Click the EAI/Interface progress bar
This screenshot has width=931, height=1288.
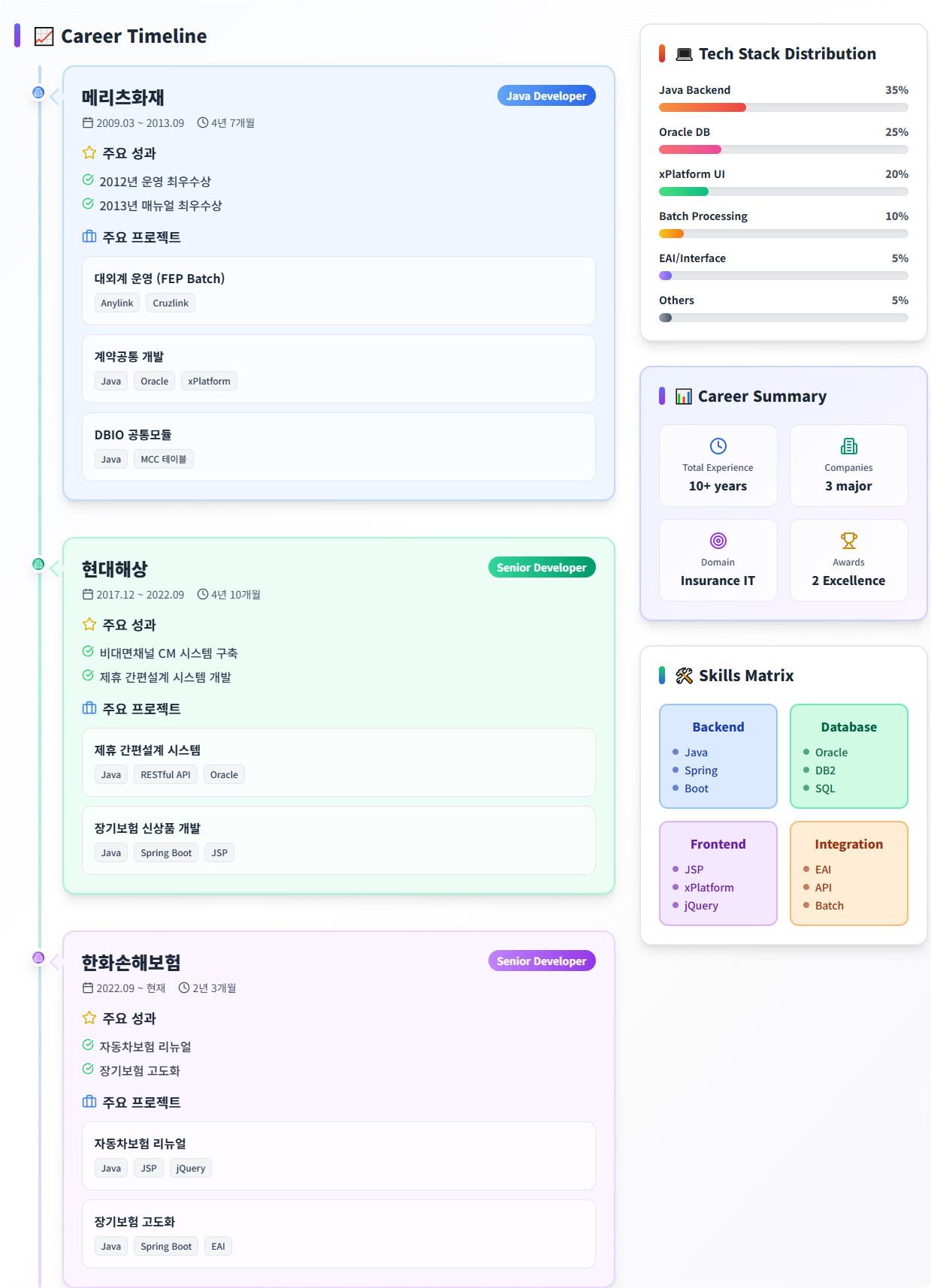784,276
